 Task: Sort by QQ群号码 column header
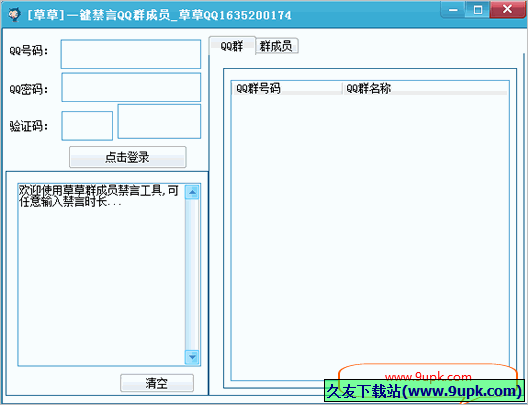pyautogui.click(x=287, y=89)
